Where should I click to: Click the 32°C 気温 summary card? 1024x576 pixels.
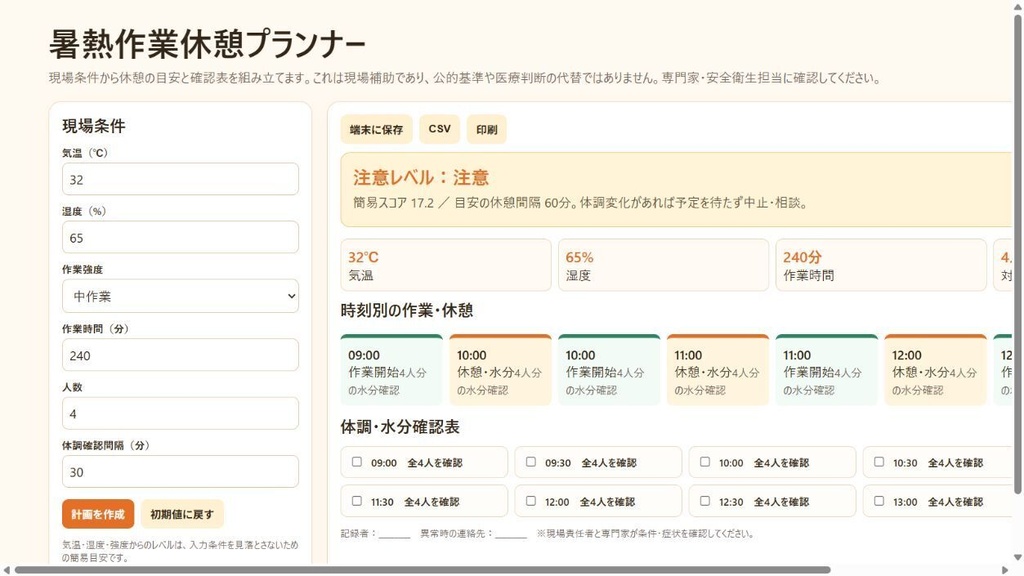[x=446, y=265]
